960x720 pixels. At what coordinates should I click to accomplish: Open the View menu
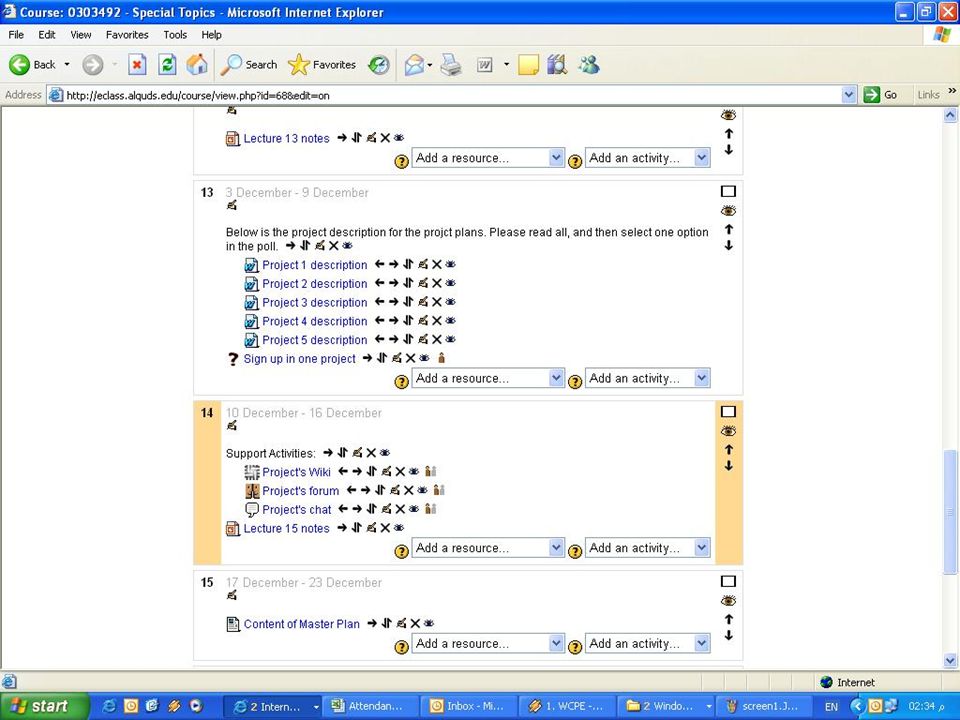pyautogui.click(x=80, y=35)
